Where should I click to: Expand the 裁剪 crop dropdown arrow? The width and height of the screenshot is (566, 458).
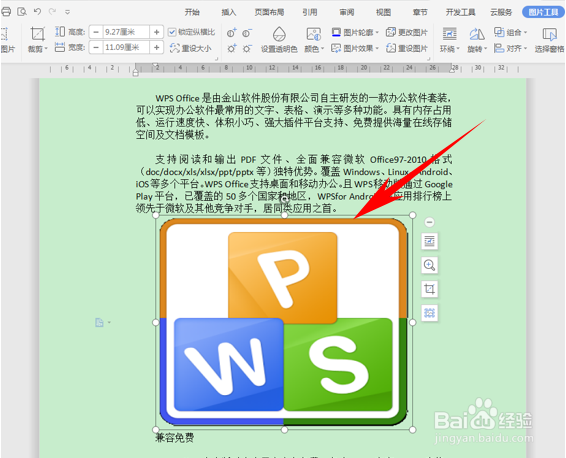pyautogui.click(x=46, y=49)
